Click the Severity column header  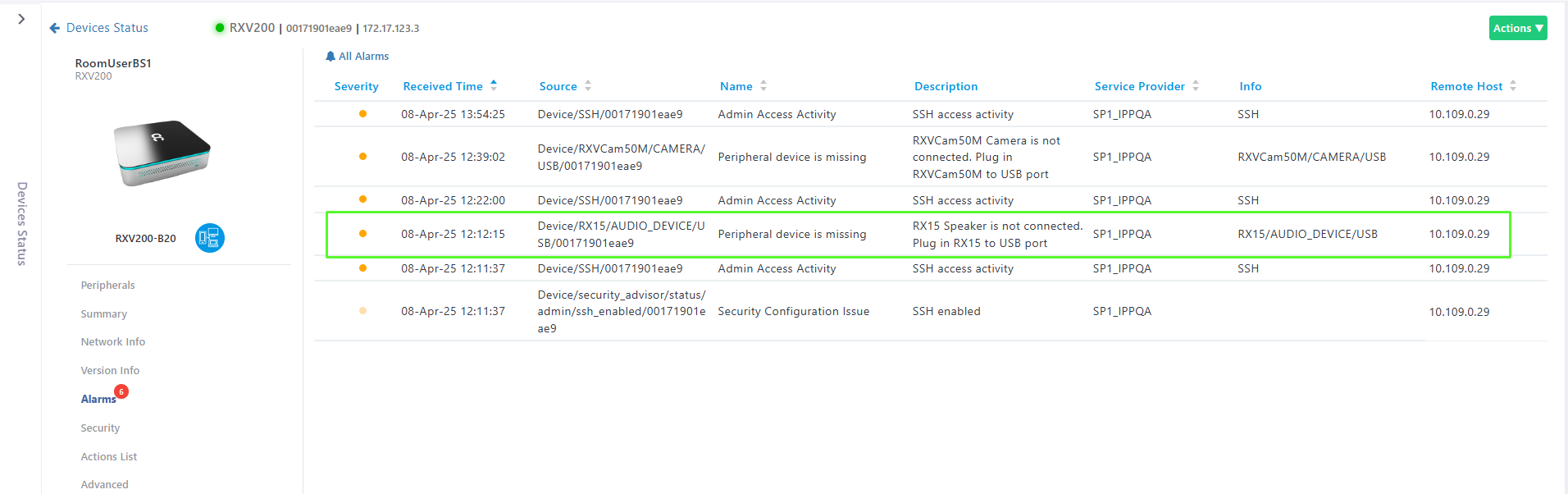coord(356,86)
